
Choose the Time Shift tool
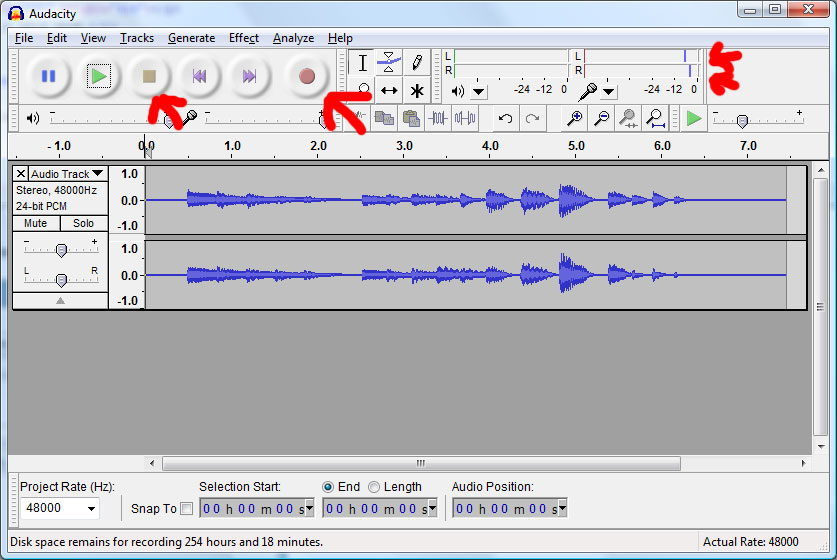[389, 91]
